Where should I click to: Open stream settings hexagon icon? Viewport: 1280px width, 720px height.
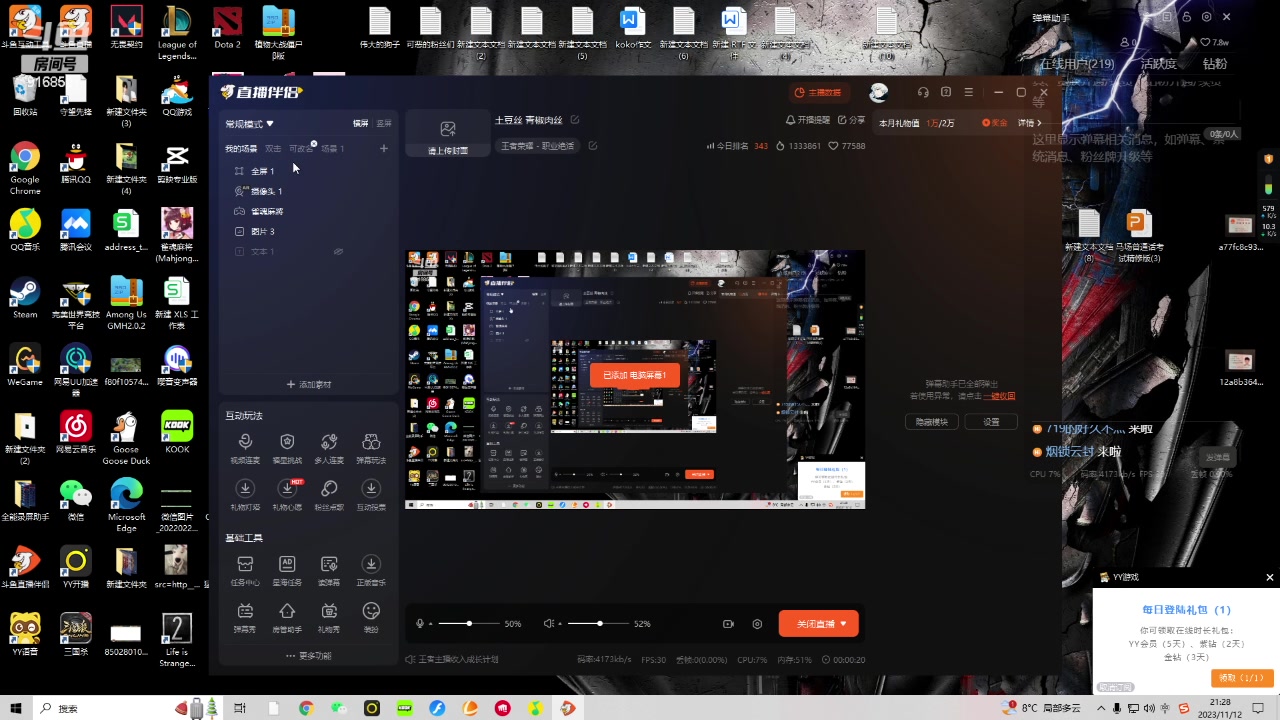(757, 624)
